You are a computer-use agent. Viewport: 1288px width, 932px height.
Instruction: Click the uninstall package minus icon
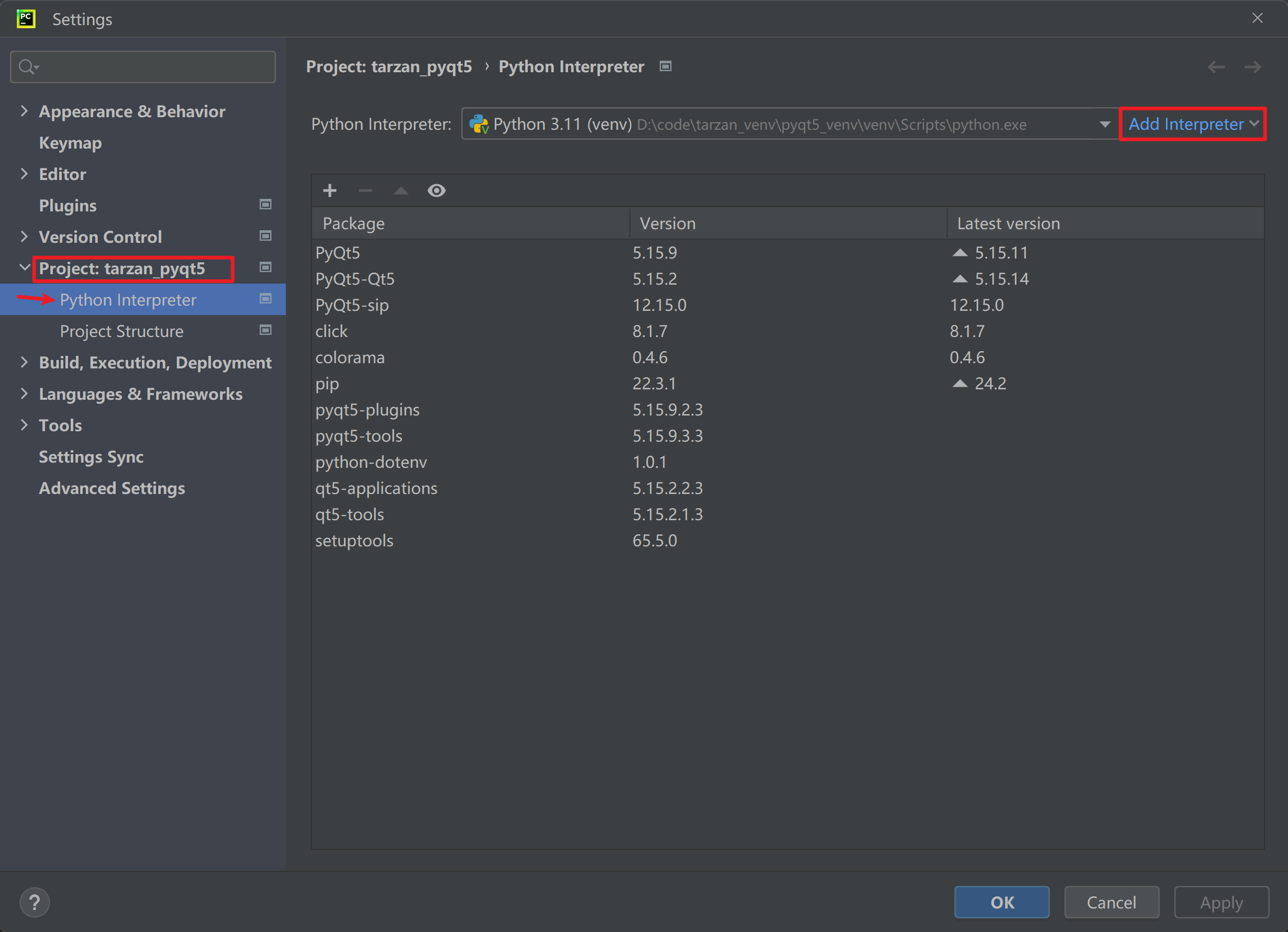coord(365,190)
